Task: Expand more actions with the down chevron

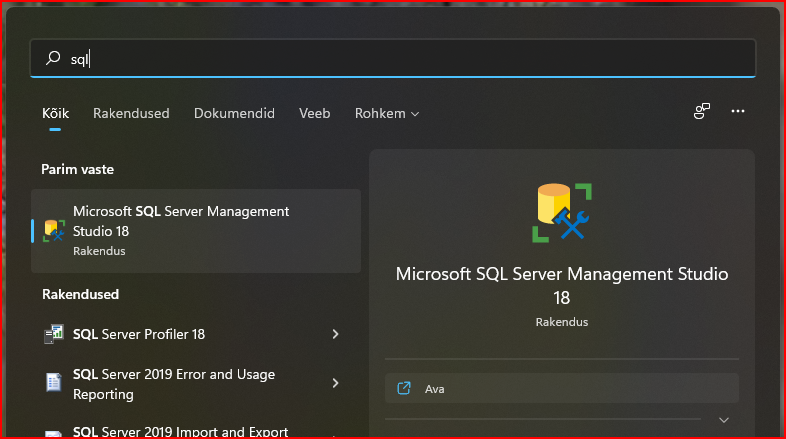Action: pos(724,420)
